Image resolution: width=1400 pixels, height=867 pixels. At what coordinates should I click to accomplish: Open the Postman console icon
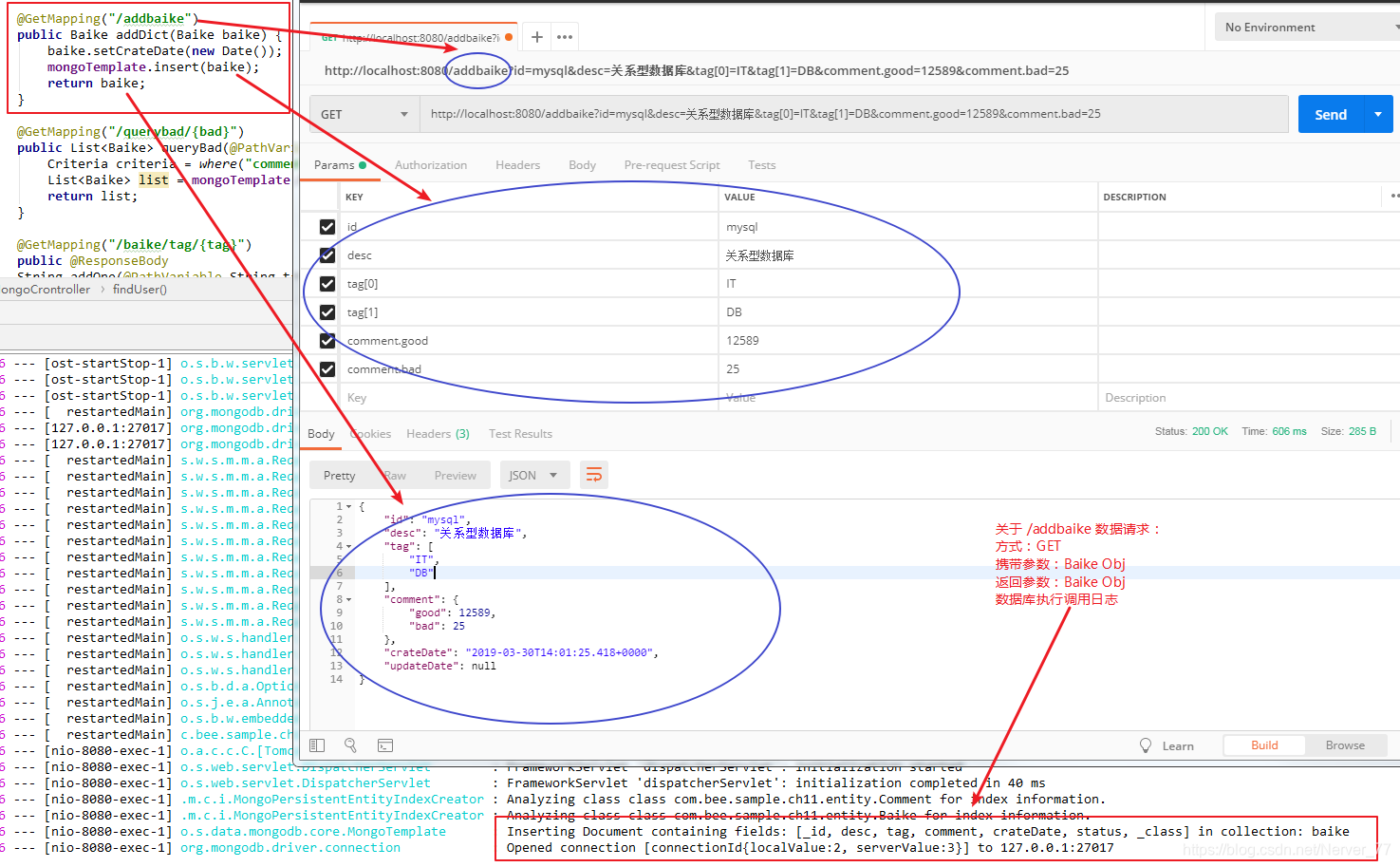coord(385,745)
